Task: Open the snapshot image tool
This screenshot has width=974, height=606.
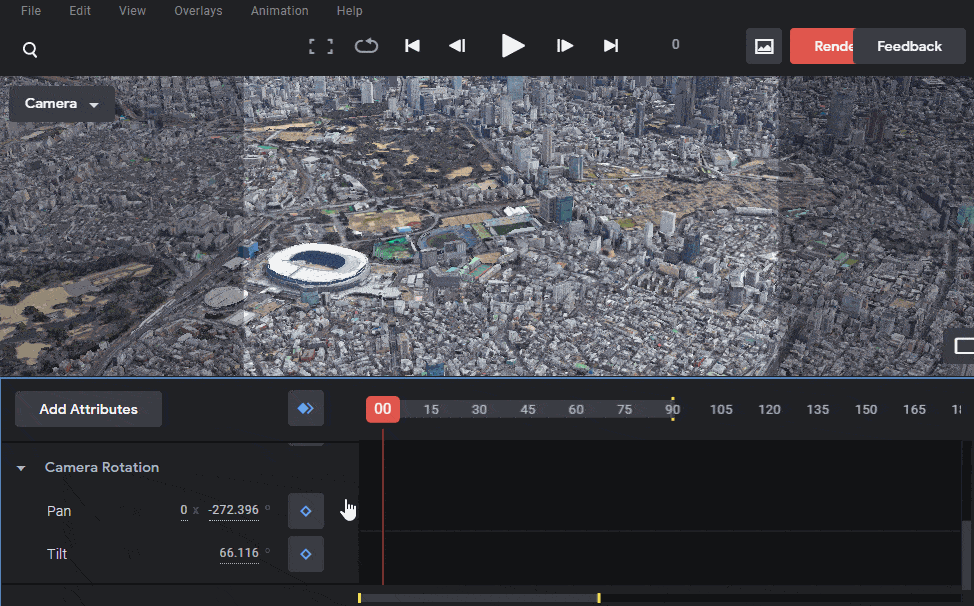Action: tap(763, 46)
